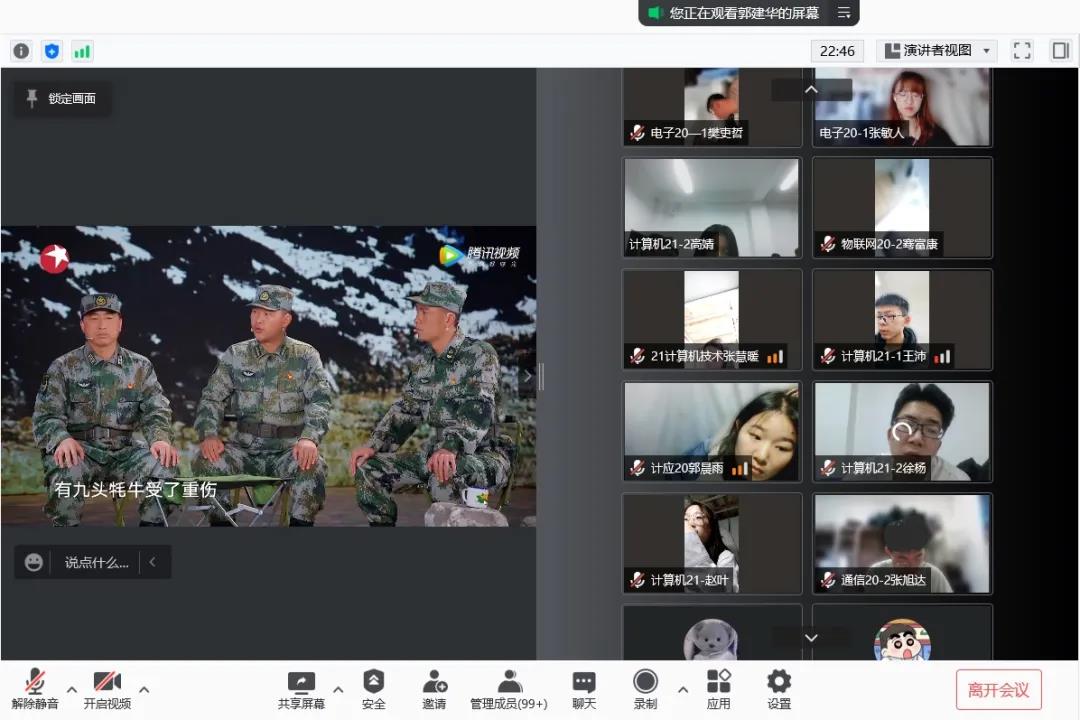Click the emoji smiley icon
Viewport: 1080px width, 720px height.
(34, 562)
